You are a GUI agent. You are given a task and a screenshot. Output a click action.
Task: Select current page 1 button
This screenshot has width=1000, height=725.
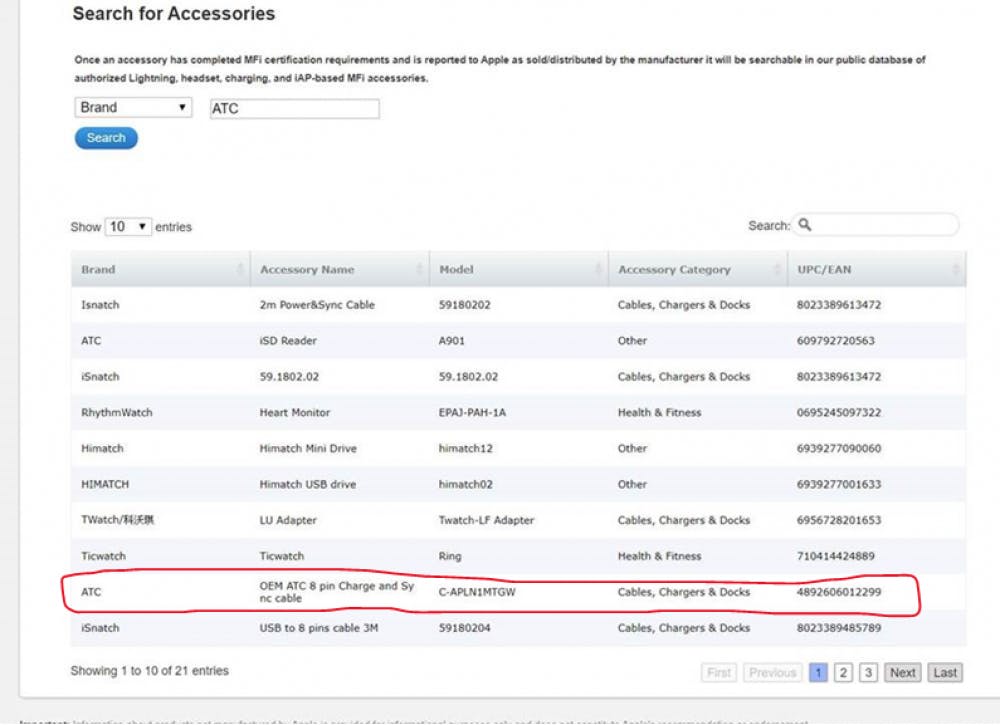pos(818,673)
